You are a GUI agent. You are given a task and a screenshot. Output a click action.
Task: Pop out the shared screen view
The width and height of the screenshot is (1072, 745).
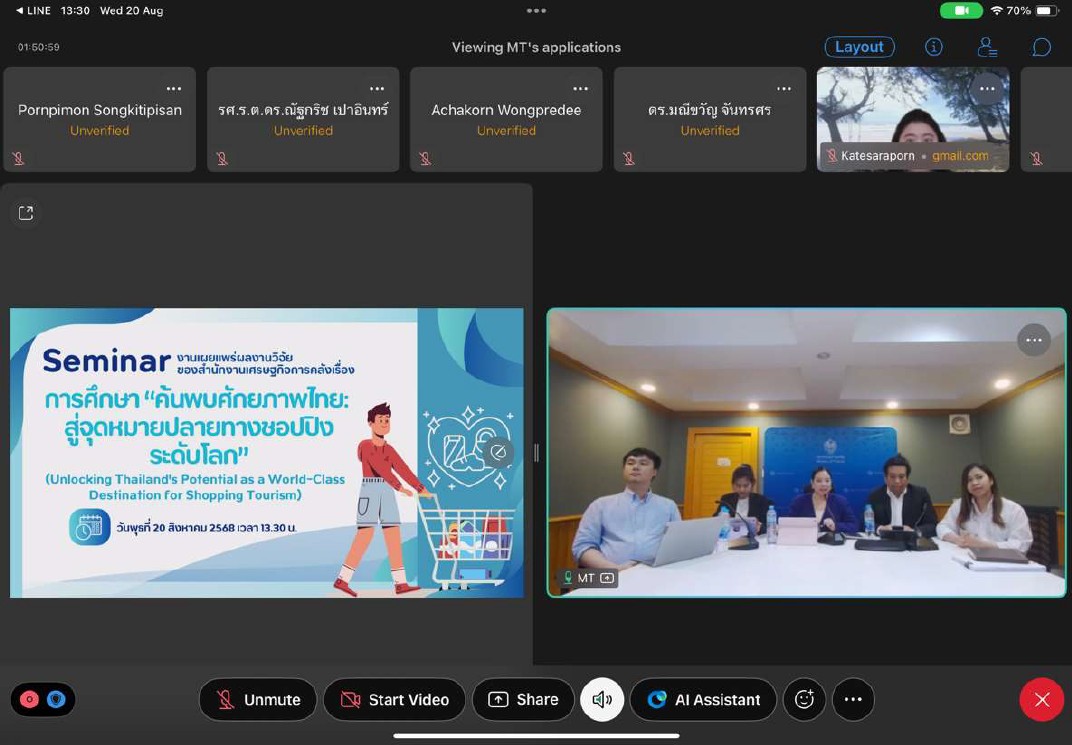(x=26, y=212)
